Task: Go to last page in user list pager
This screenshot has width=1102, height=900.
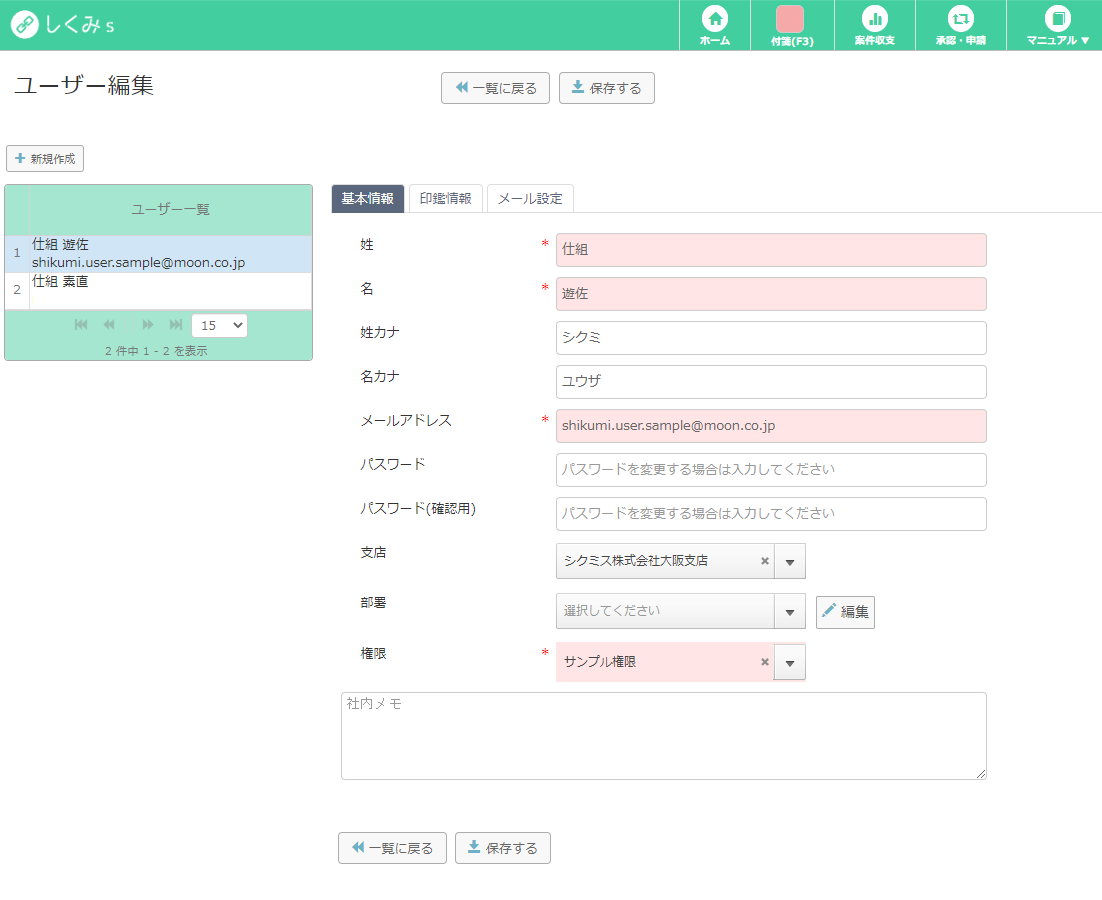Action: 176,325
